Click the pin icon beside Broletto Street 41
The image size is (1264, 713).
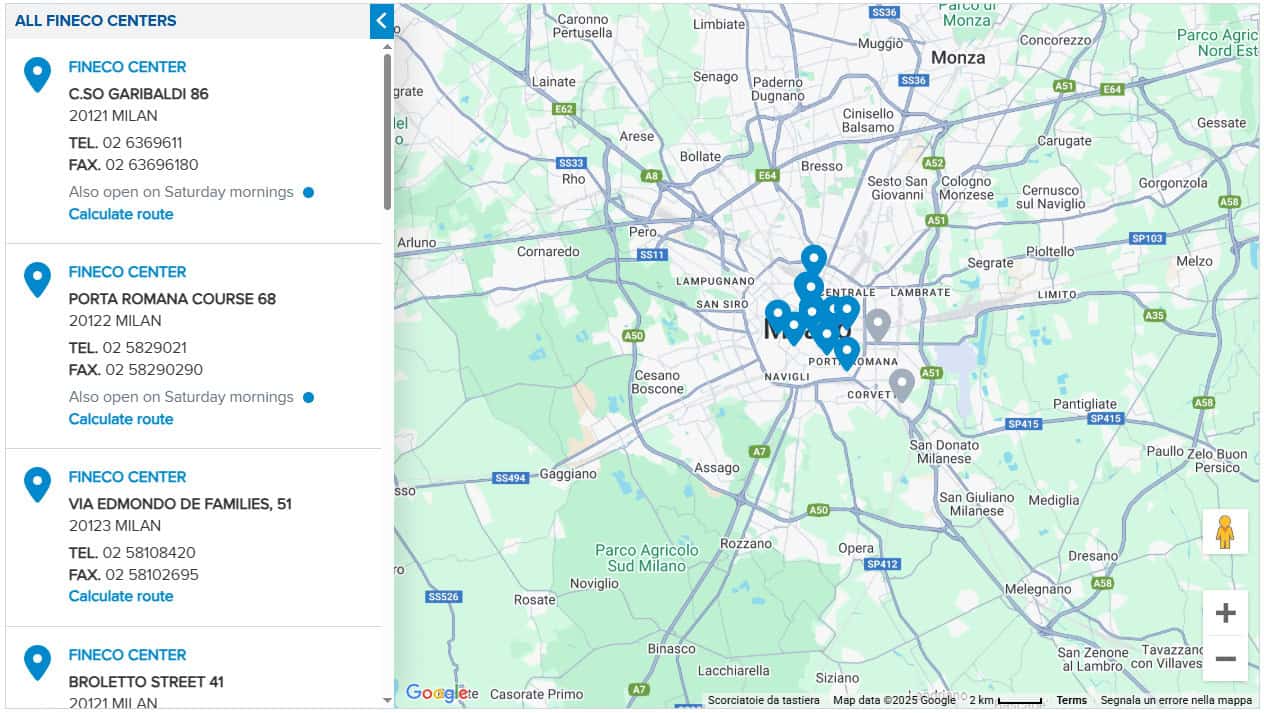coord(37,662)
